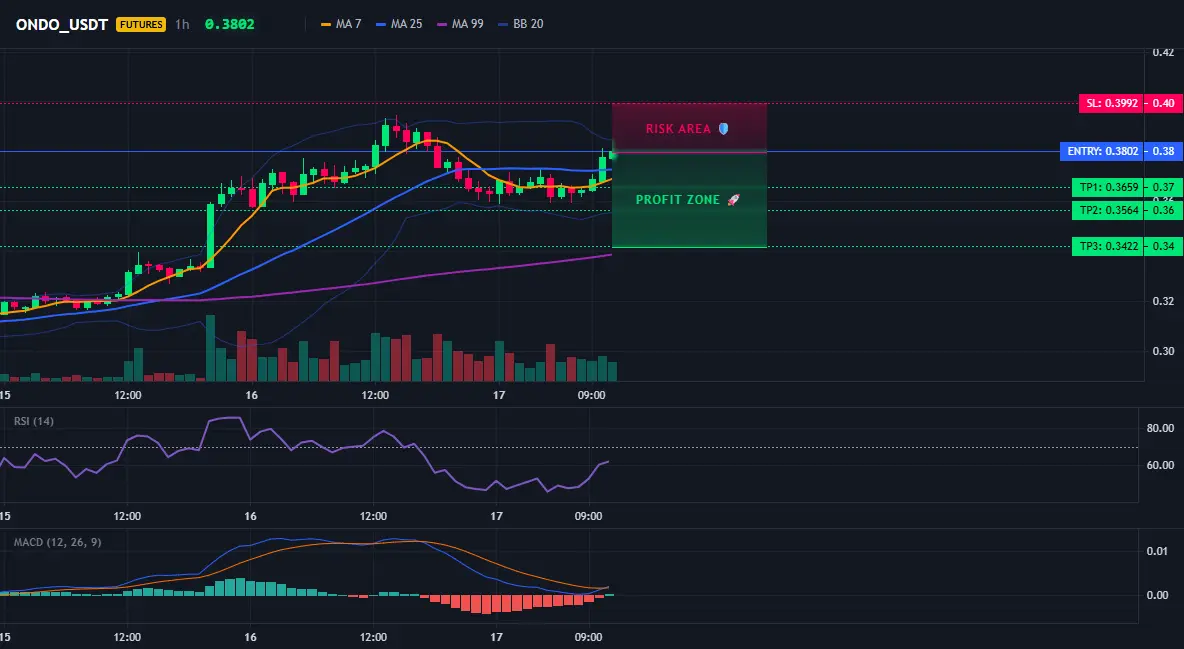Toggle the BB 20 legend entry
The height and width of the screenshot is (649, 1184).
point(521,24)
